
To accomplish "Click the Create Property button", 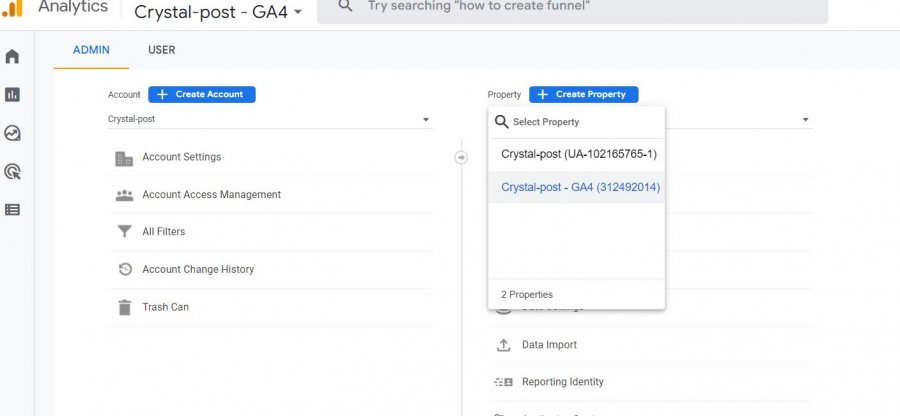I will pos(583,94).
